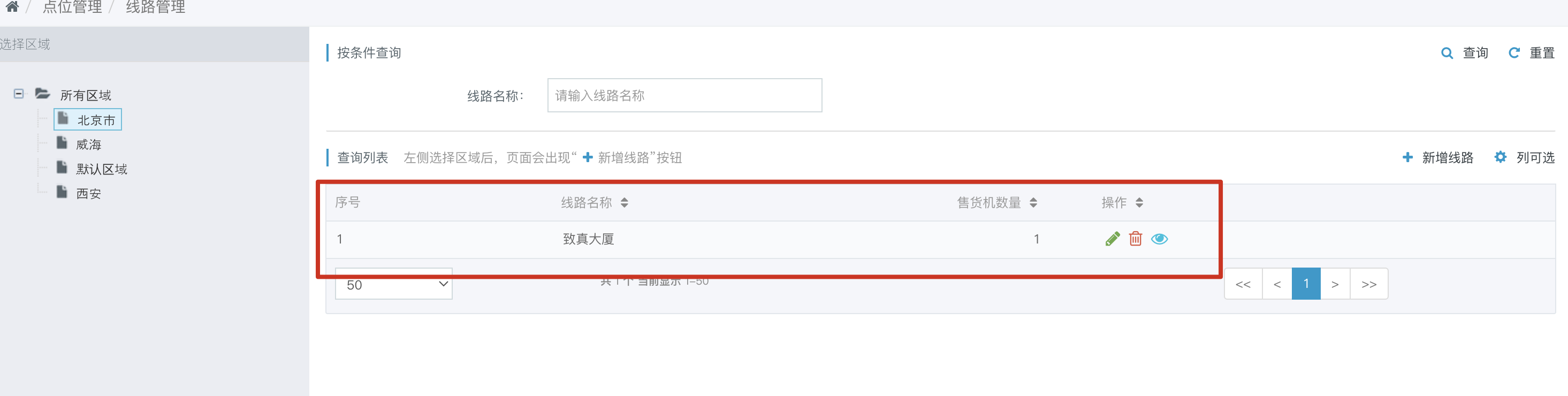Sort by 操作 column arrows

pyautogui.click(x=1139, y=203)
